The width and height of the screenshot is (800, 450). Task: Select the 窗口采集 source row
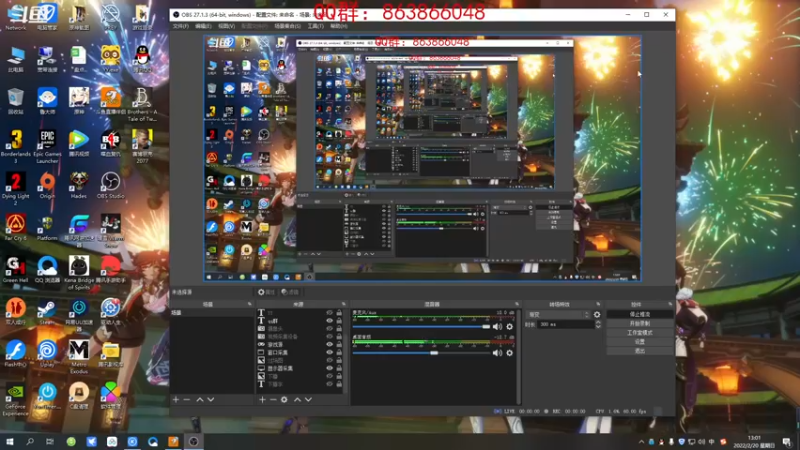[x=300, y=352]
